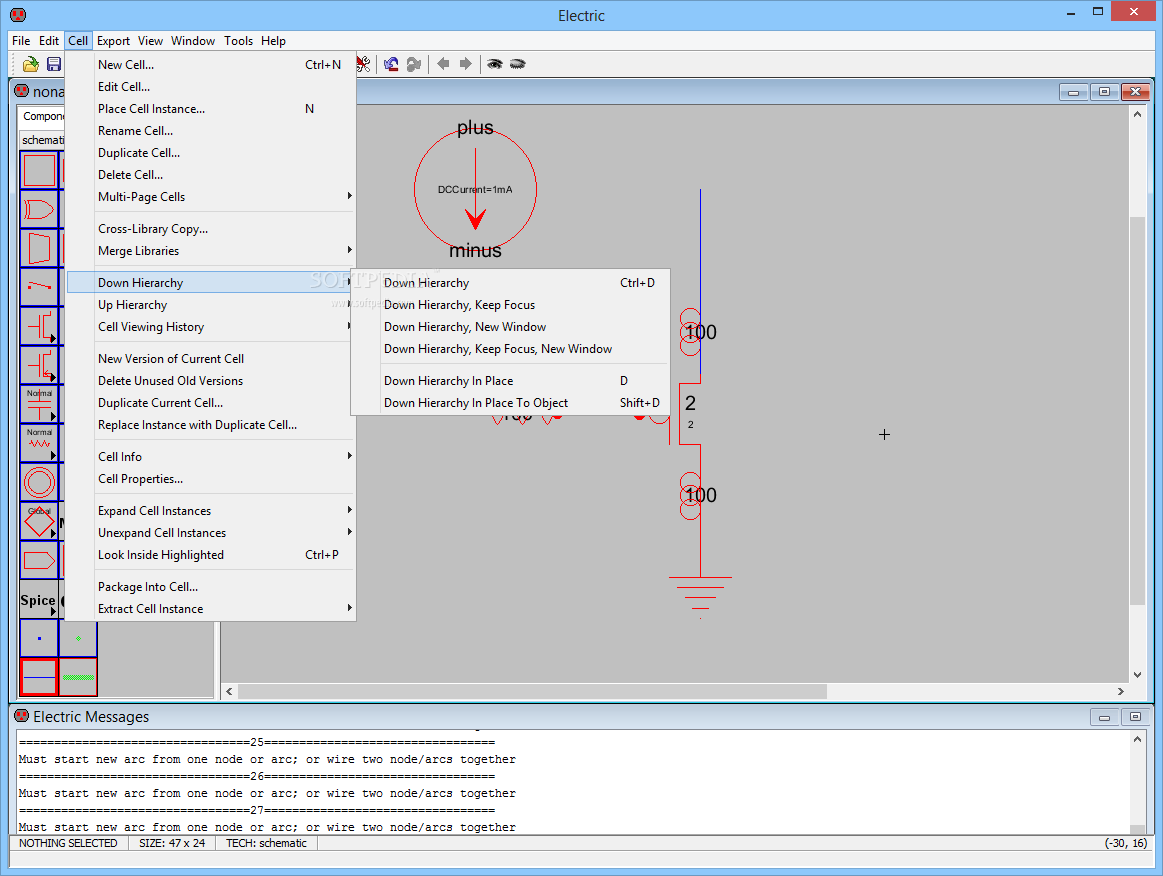Select the off-page arrow shape component
This screenshot has width=1163, height=876.
point(39,560)
